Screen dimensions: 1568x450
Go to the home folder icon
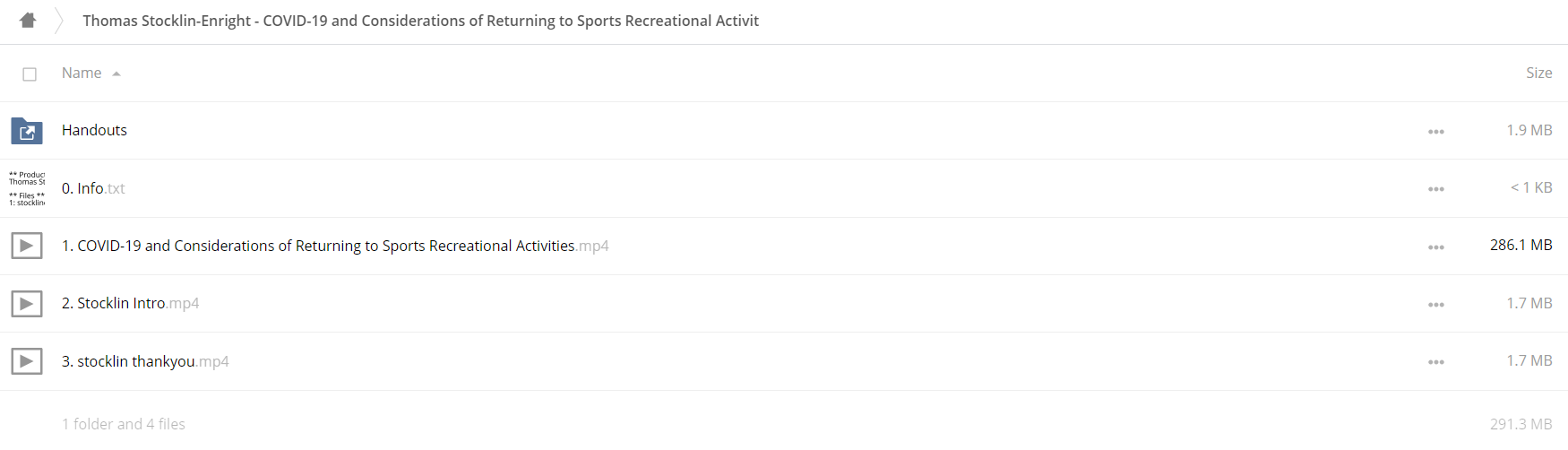28,20
